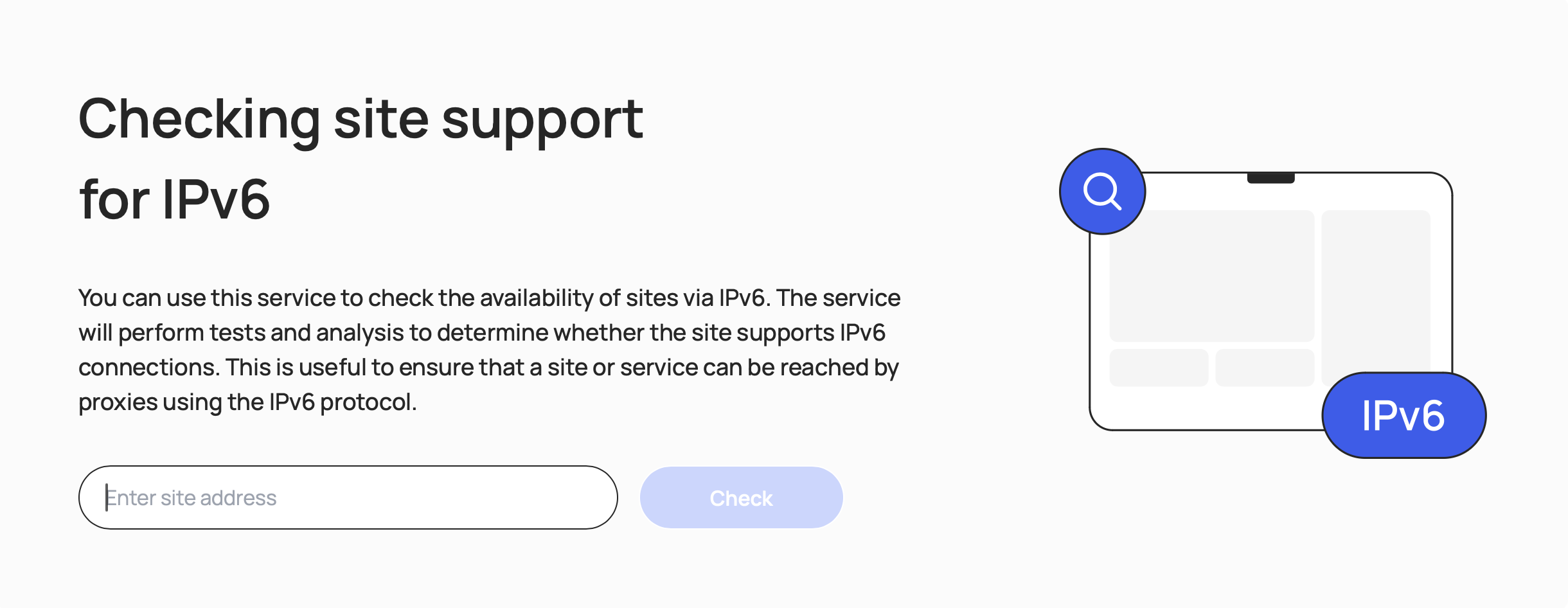Click the blue IPv6 badge
The height and width of the screenshot is (608, 1568).
coord(1403,415)
